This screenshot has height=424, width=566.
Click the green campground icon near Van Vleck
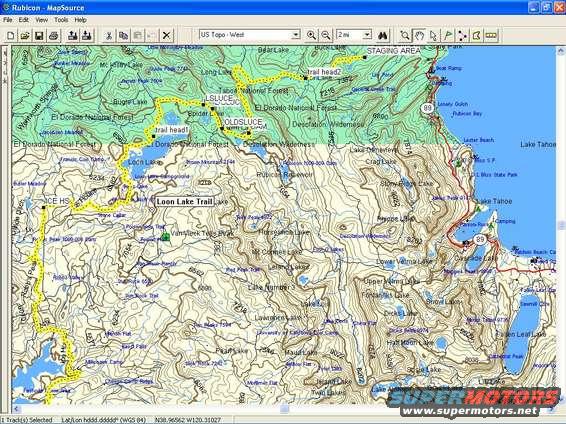[x=165, y=237]
